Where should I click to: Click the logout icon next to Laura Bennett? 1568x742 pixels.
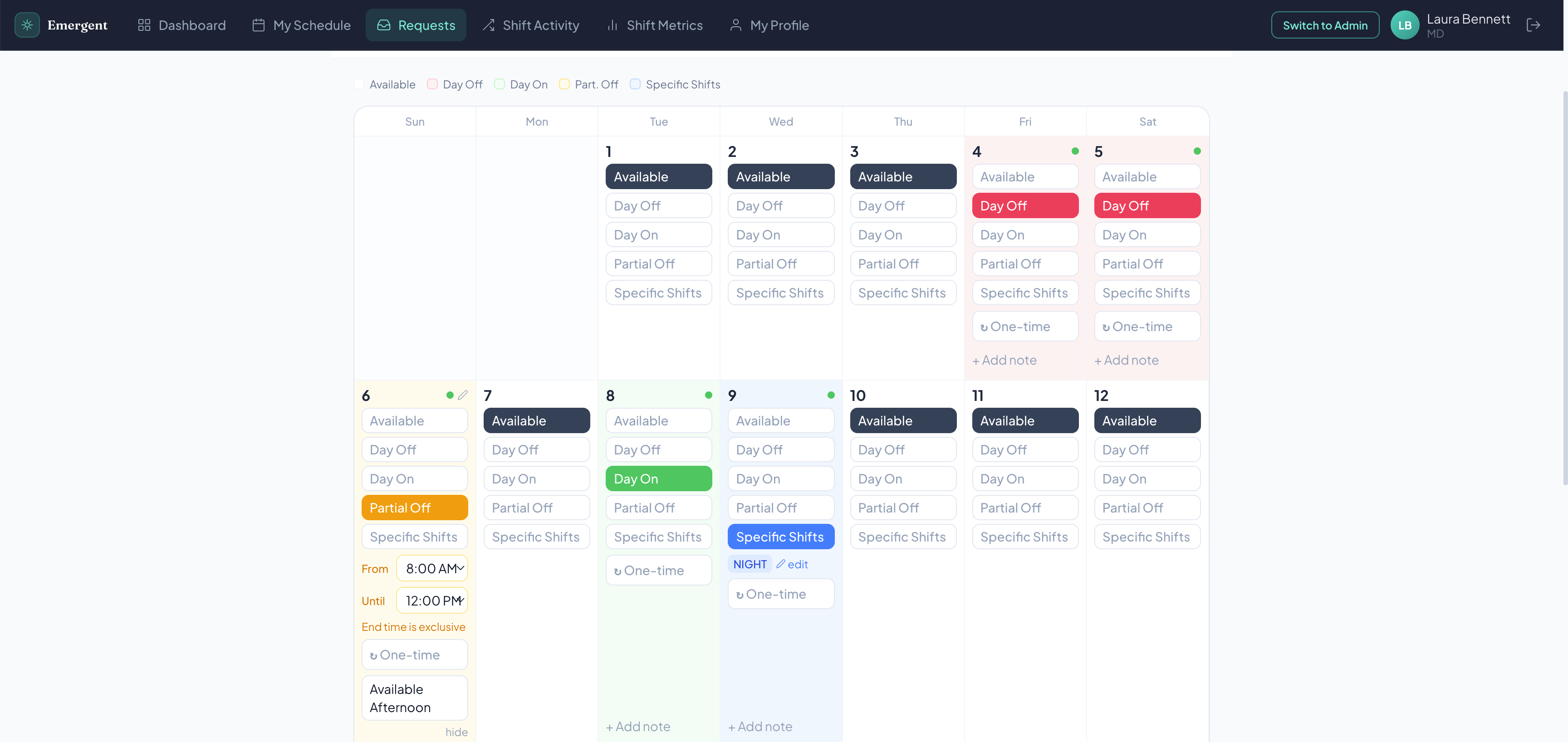click(x=1534, y=25)
